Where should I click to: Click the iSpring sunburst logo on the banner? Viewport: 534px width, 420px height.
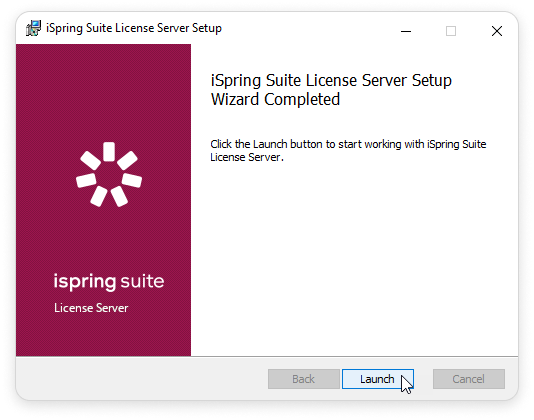(109, 174)
